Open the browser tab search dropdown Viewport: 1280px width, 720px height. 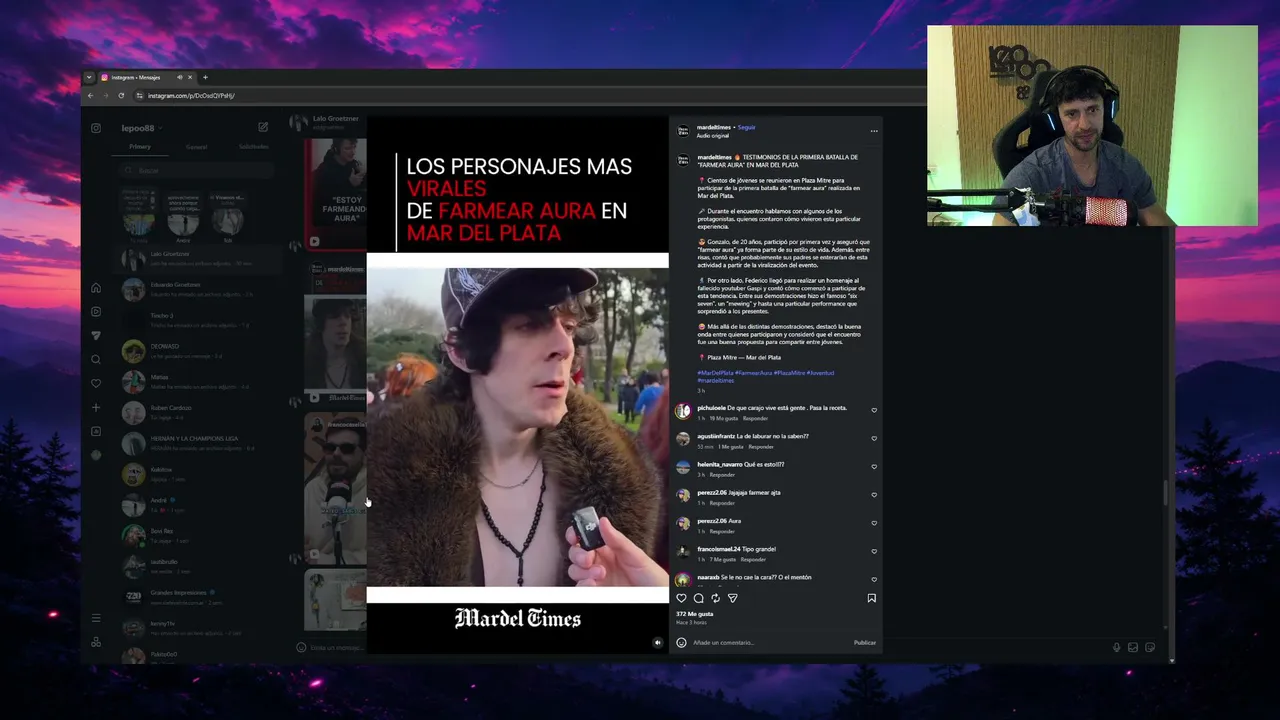click(x=89, y=77)
